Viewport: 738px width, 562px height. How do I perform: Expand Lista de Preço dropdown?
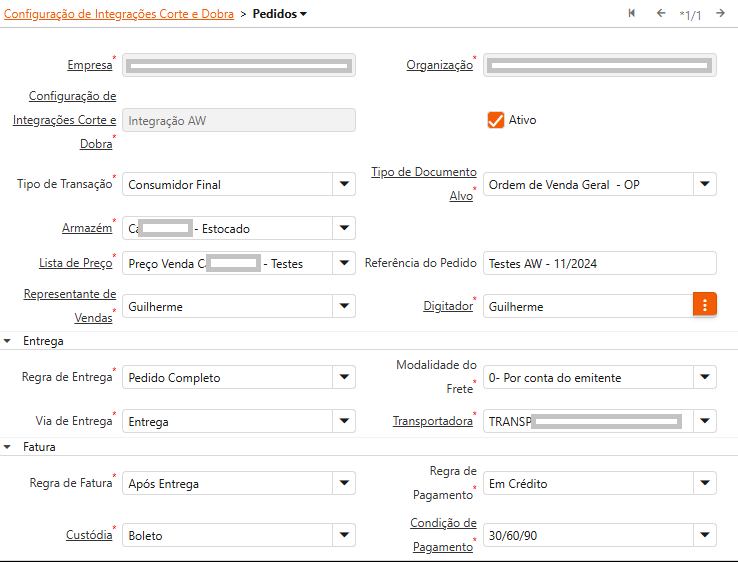pos(344,263)
